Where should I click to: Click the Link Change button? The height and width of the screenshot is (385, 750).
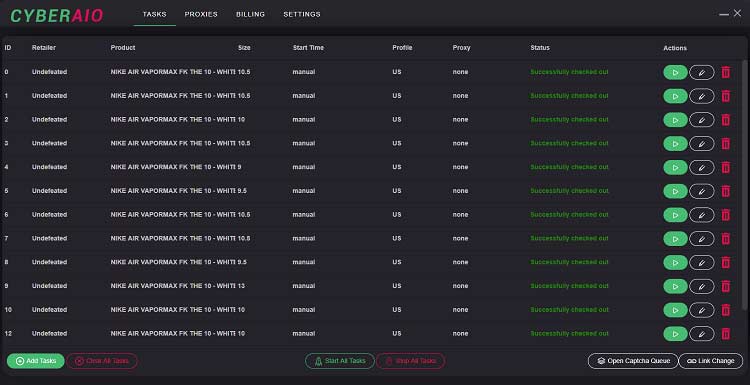711,361
